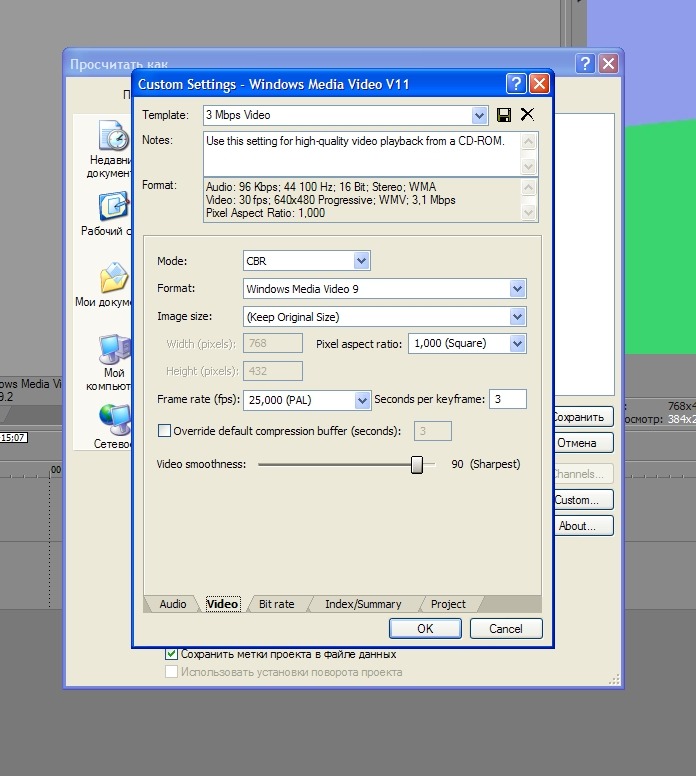
Task: Click help button of Просчитать как window
Action: [x=585, y=63]
